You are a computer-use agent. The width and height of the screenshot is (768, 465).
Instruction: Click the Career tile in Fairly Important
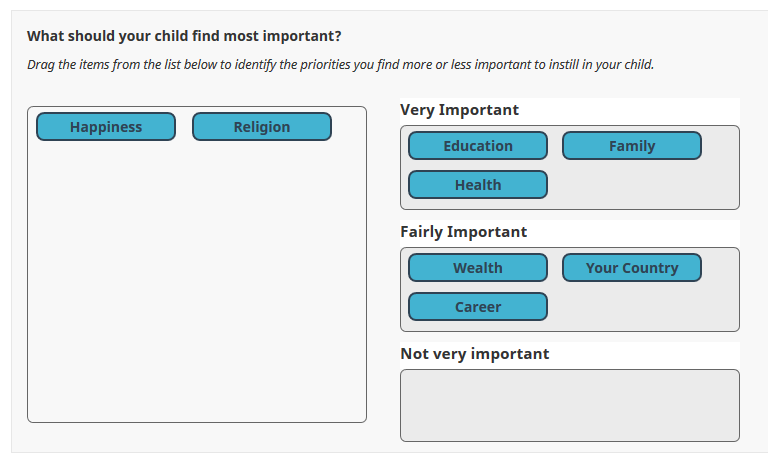coord(478,307)
